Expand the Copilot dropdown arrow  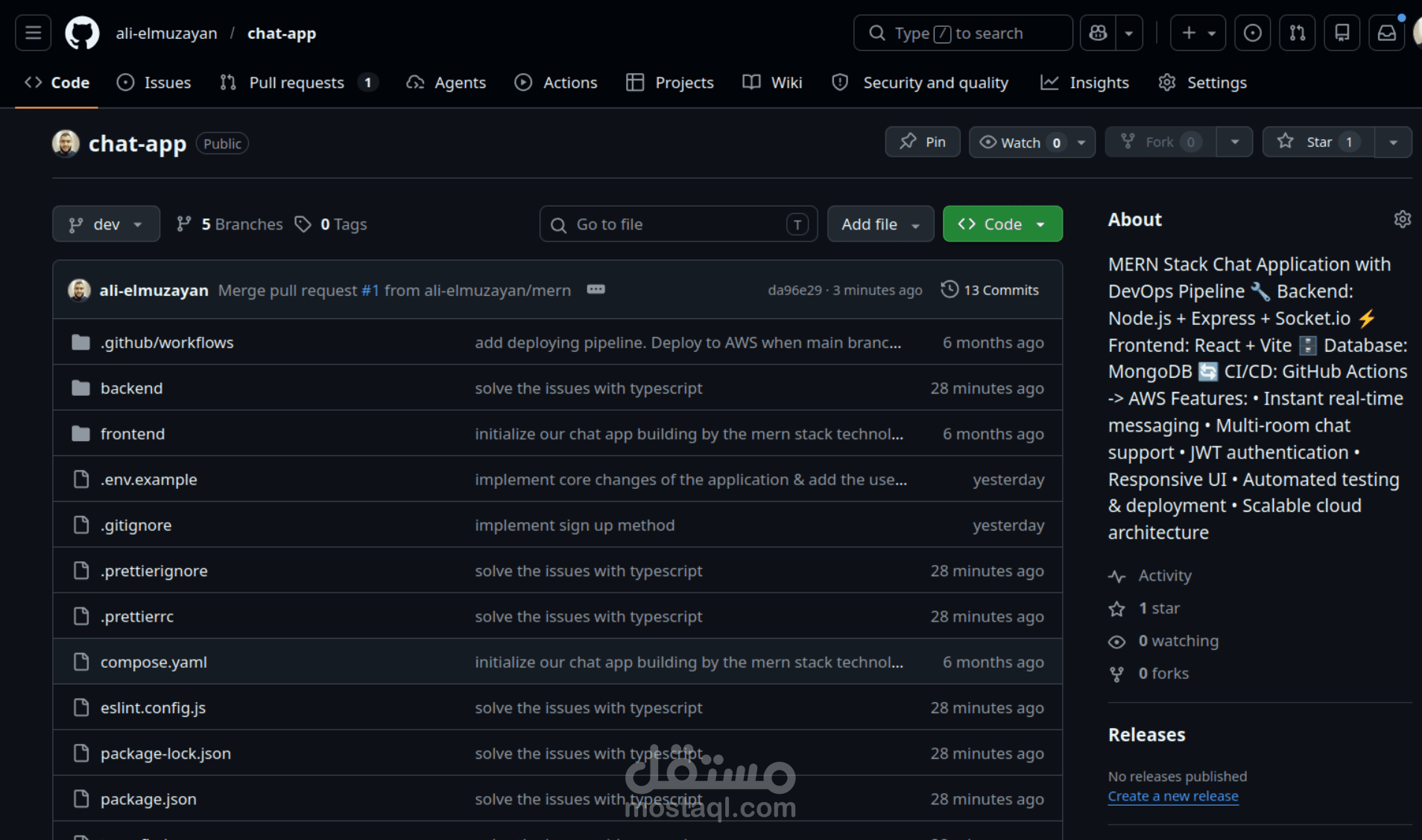(x=1129, y=33)
